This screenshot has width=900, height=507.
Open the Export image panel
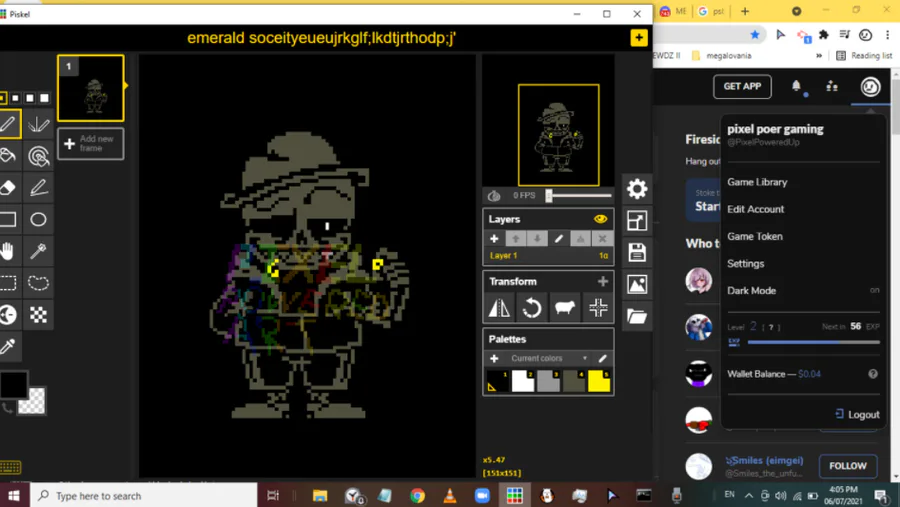(637, 284)
